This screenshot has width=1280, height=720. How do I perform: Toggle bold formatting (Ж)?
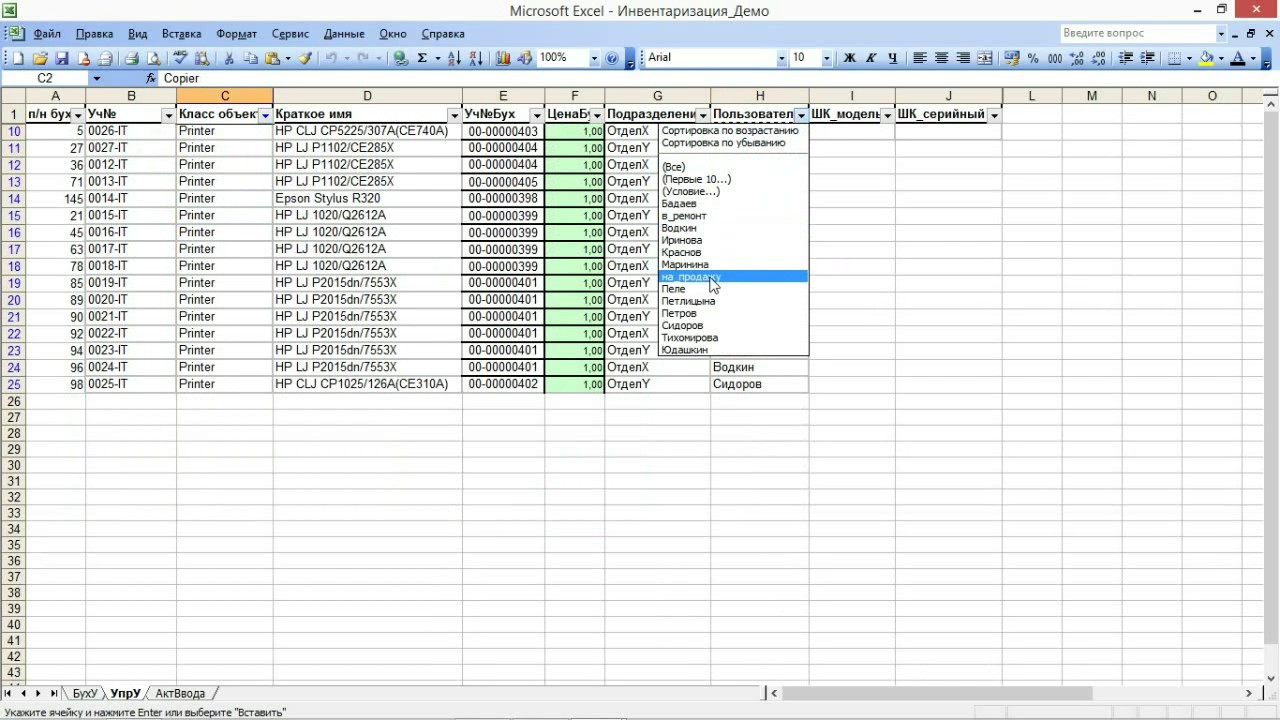pyautogui.click(x=850, y=58)
